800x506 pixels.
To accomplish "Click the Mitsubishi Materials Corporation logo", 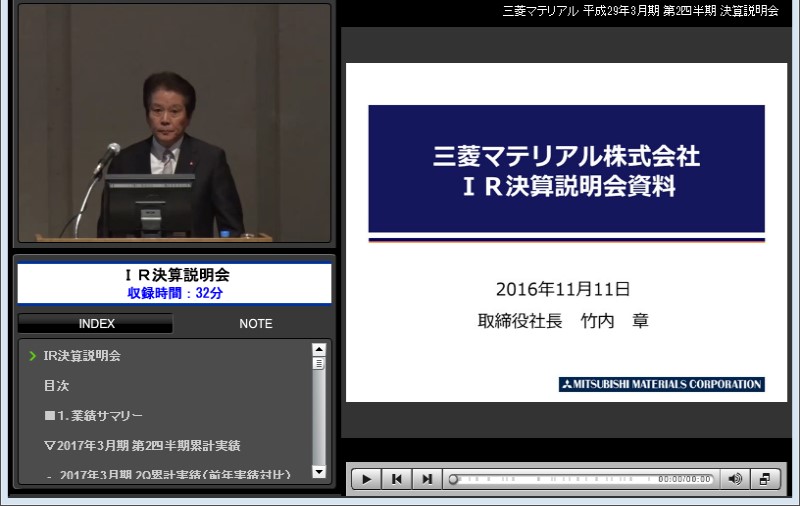I will click(x=662, y=384).
